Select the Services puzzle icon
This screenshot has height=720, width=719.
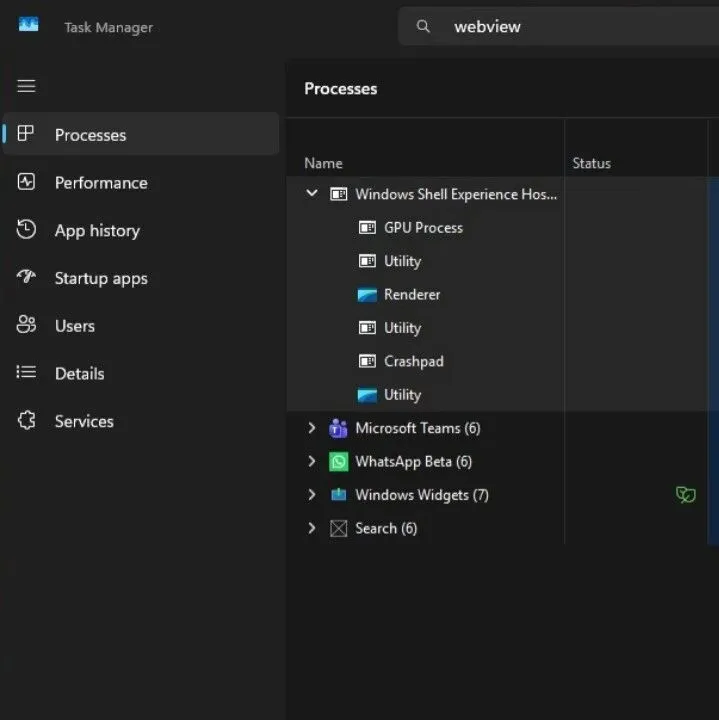tap(26, 420)
